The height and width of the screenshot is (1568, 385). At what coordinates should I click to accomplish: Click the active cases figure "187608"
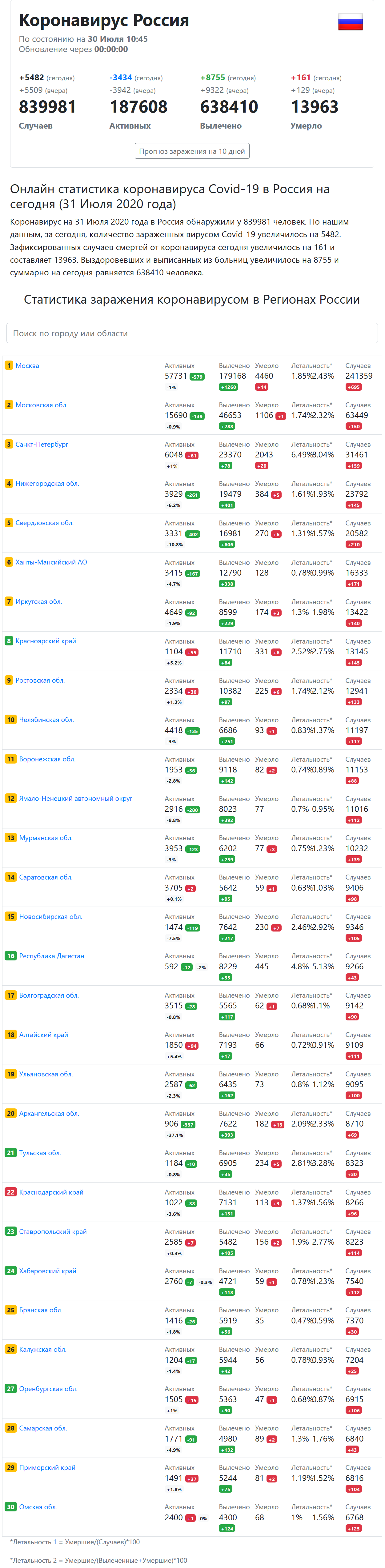pyautogui.click(x=138, y=107)
